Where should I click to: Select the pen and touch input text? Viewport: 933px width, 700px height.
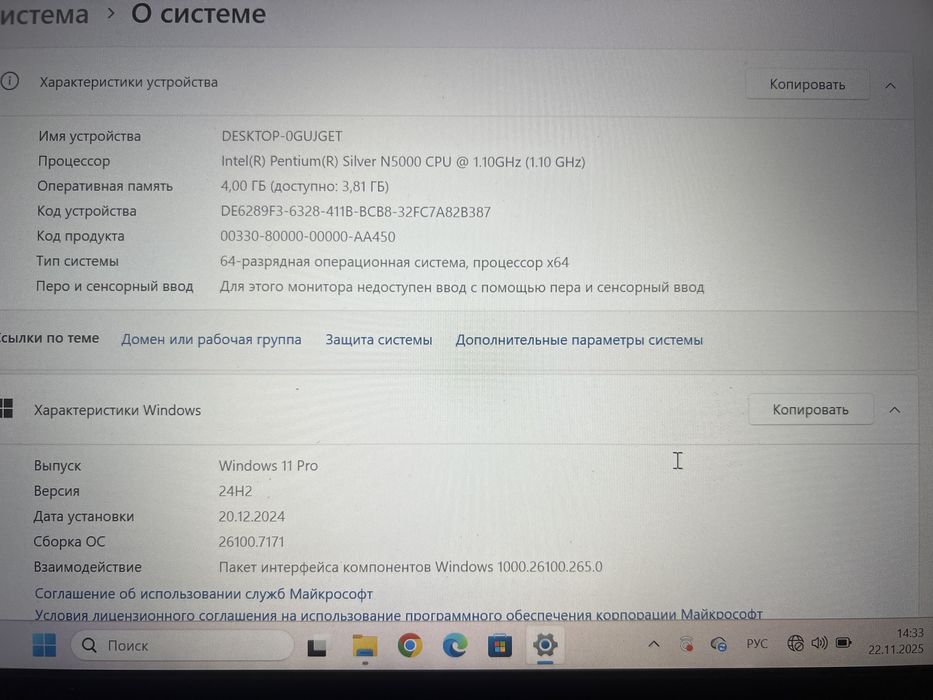point(462,288)
